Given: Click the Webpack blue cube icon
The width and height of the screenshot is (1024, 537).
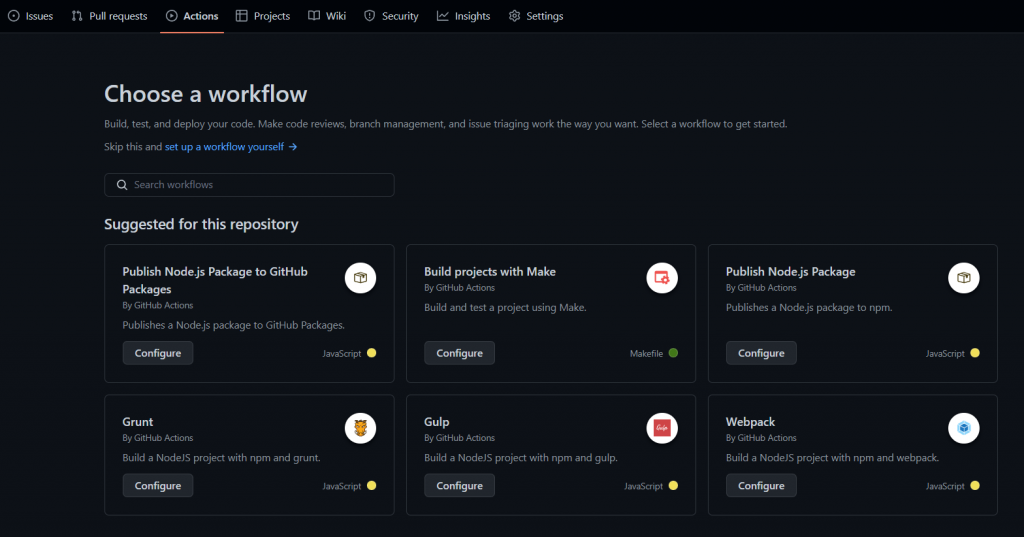Looking at the screenshot, I should pos(964,428).
